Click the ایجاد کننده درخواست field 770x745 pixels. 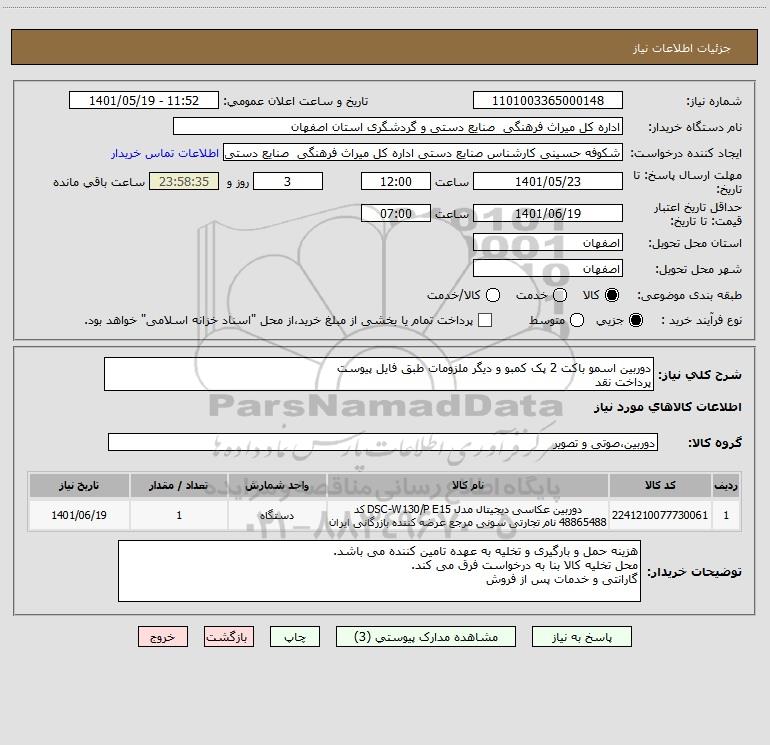tap(423, 153)
